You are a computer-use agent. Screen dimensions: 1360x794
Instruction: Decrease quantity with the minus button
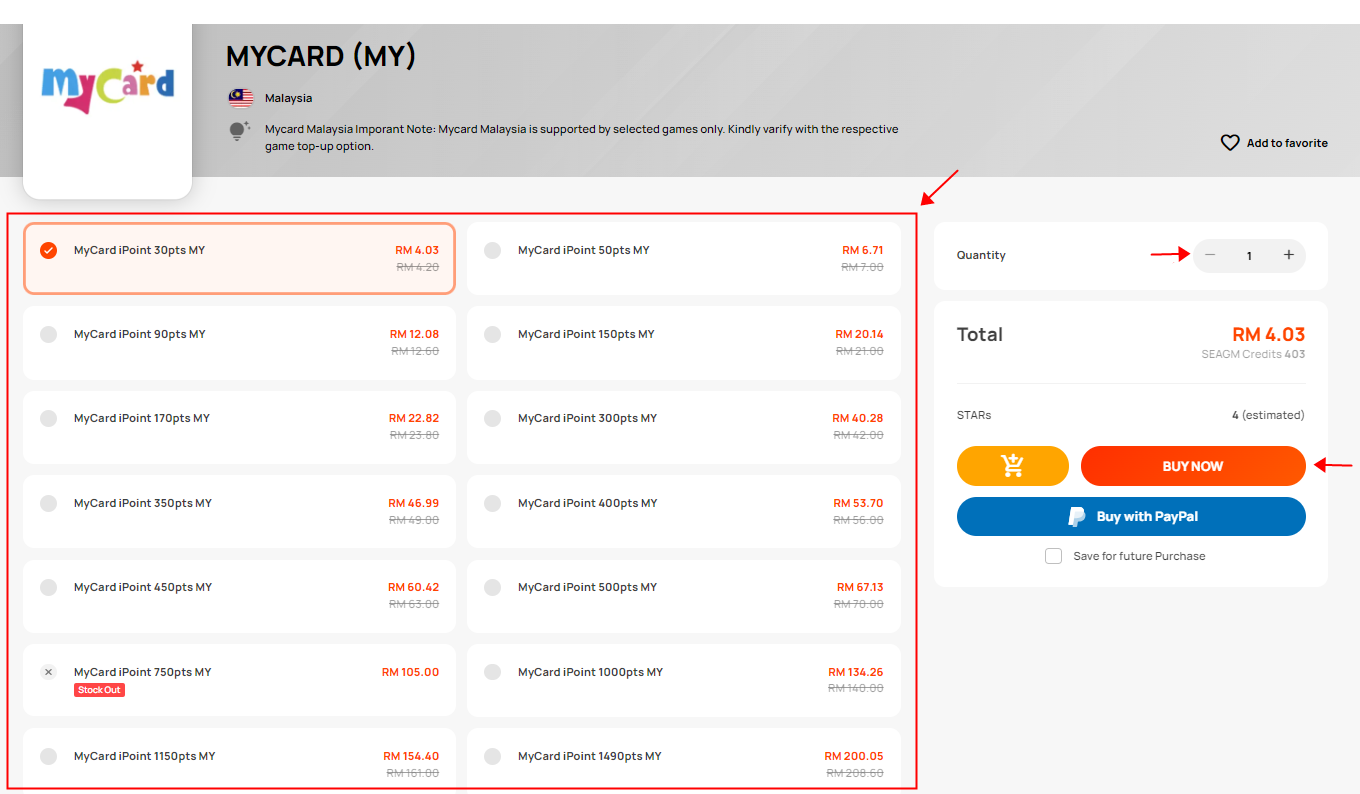pos(1210,255)
